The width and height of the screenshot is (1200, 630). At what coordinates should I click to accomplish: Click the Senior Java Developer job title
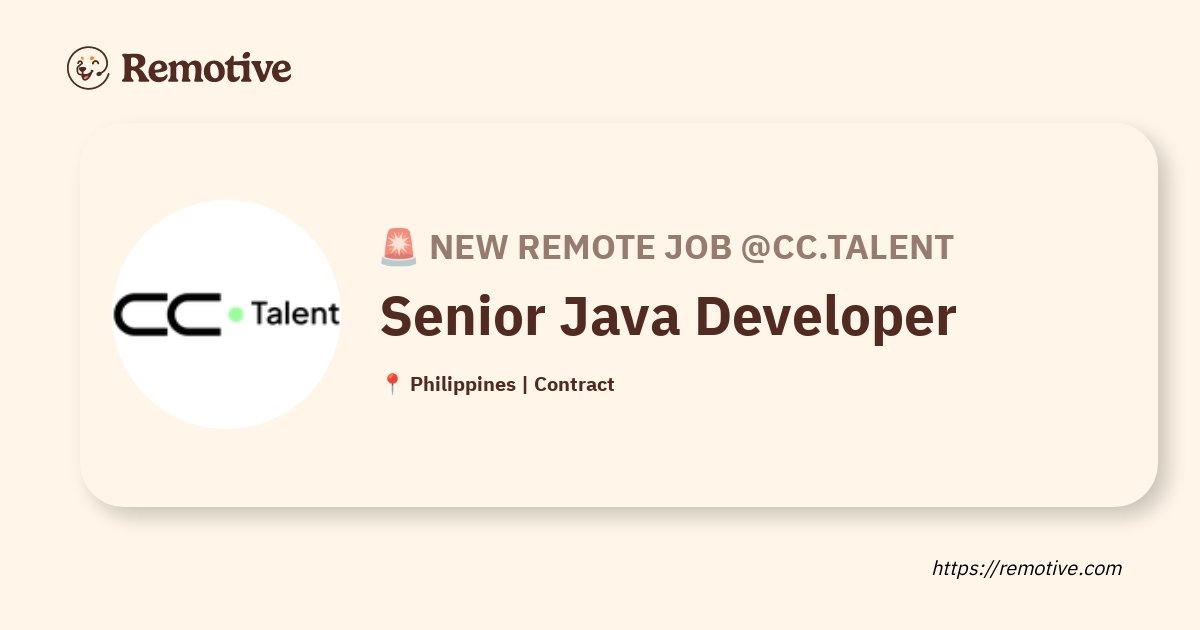pyautogui.click(x=668, y=317)
